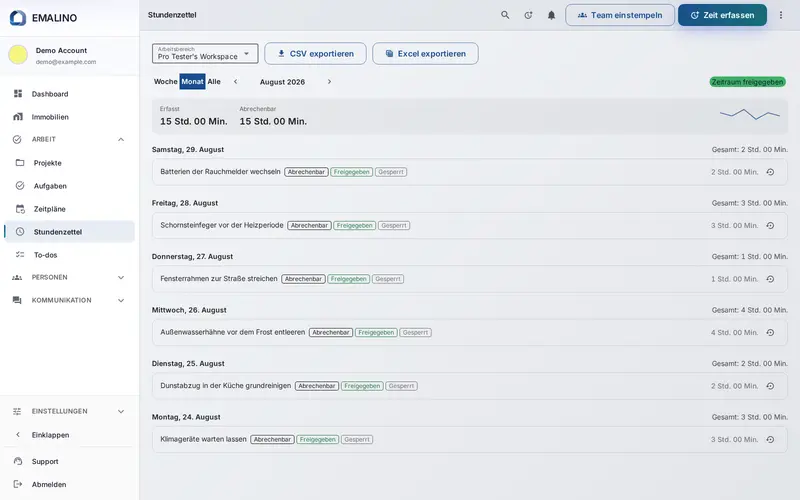Open Dashboard in sidebar
800x500 pixels.
pyautogui.click(x=69, y=94)
